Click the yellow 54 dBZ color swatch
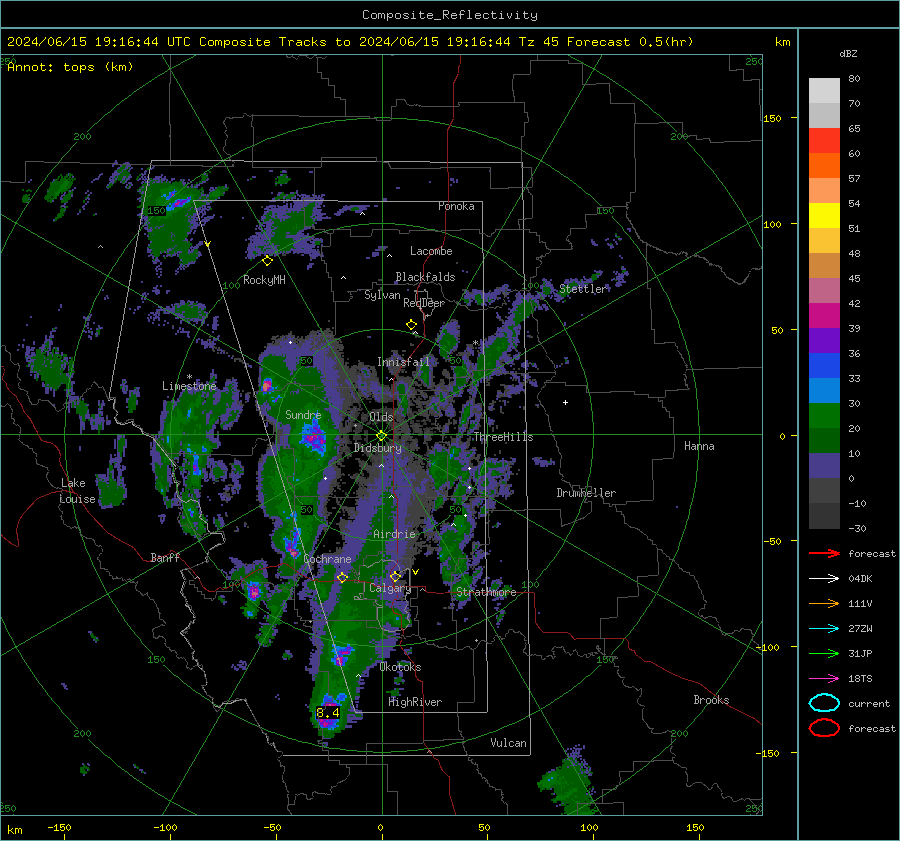This screenshot has height=841, width=900. [x=824, y=215]
